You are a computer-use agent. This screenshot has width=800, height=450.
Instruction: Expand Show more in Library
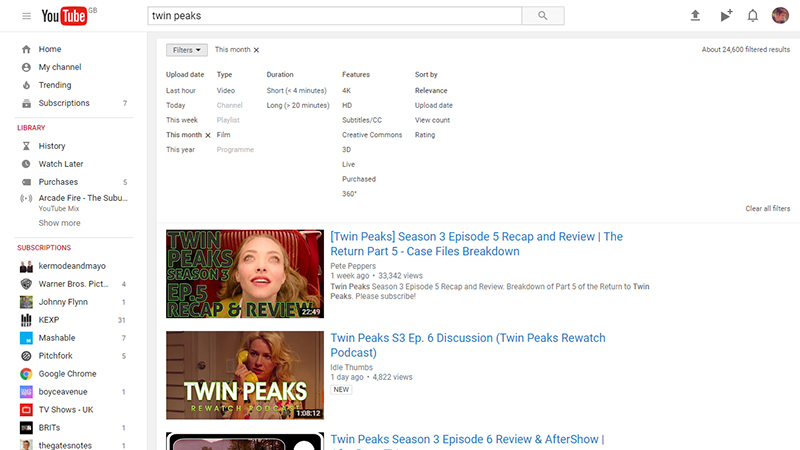[x=59, y=223]
